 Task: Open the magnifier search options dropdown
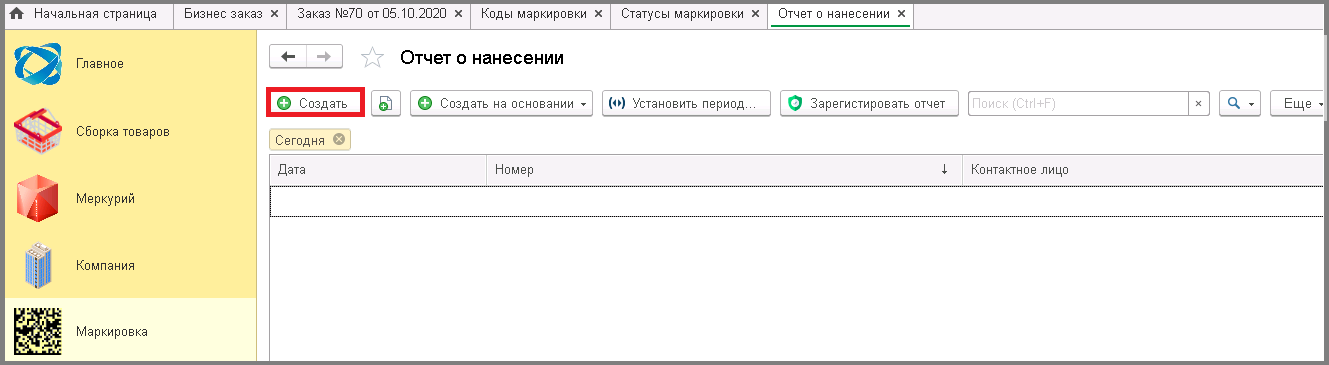point(1240,104)
